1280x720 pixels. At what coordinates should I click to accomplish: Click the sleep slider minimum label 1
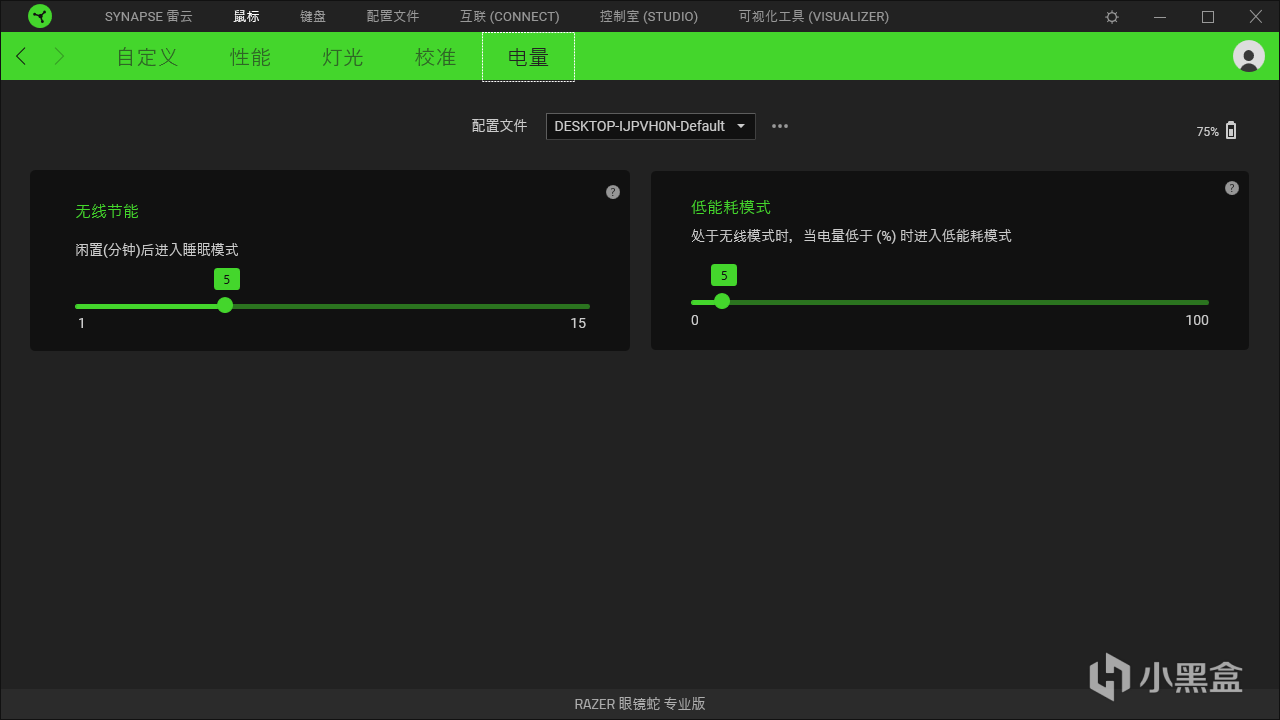[82, 323]
